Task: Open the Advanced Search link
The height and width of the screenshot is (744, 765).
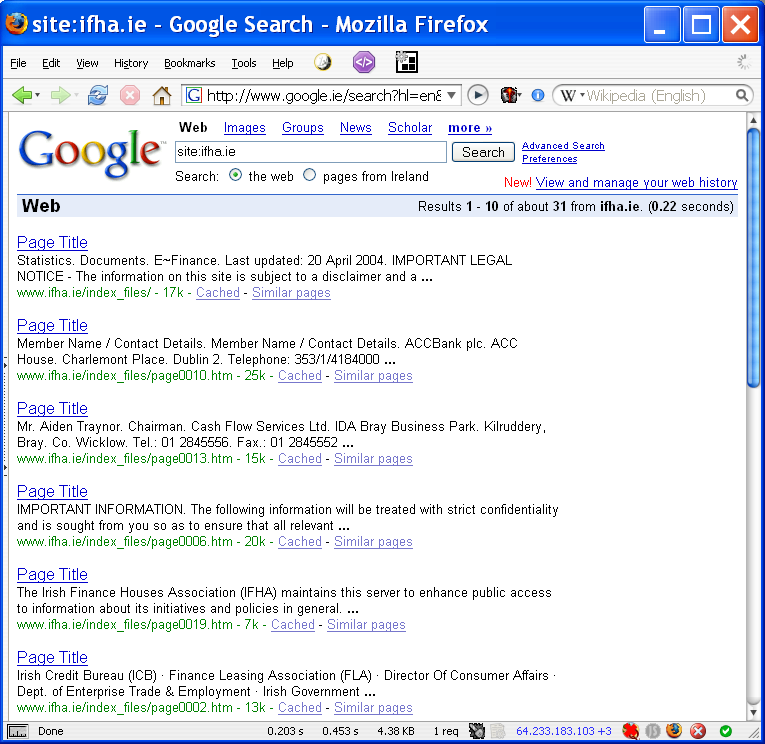Action: (563, 146)
